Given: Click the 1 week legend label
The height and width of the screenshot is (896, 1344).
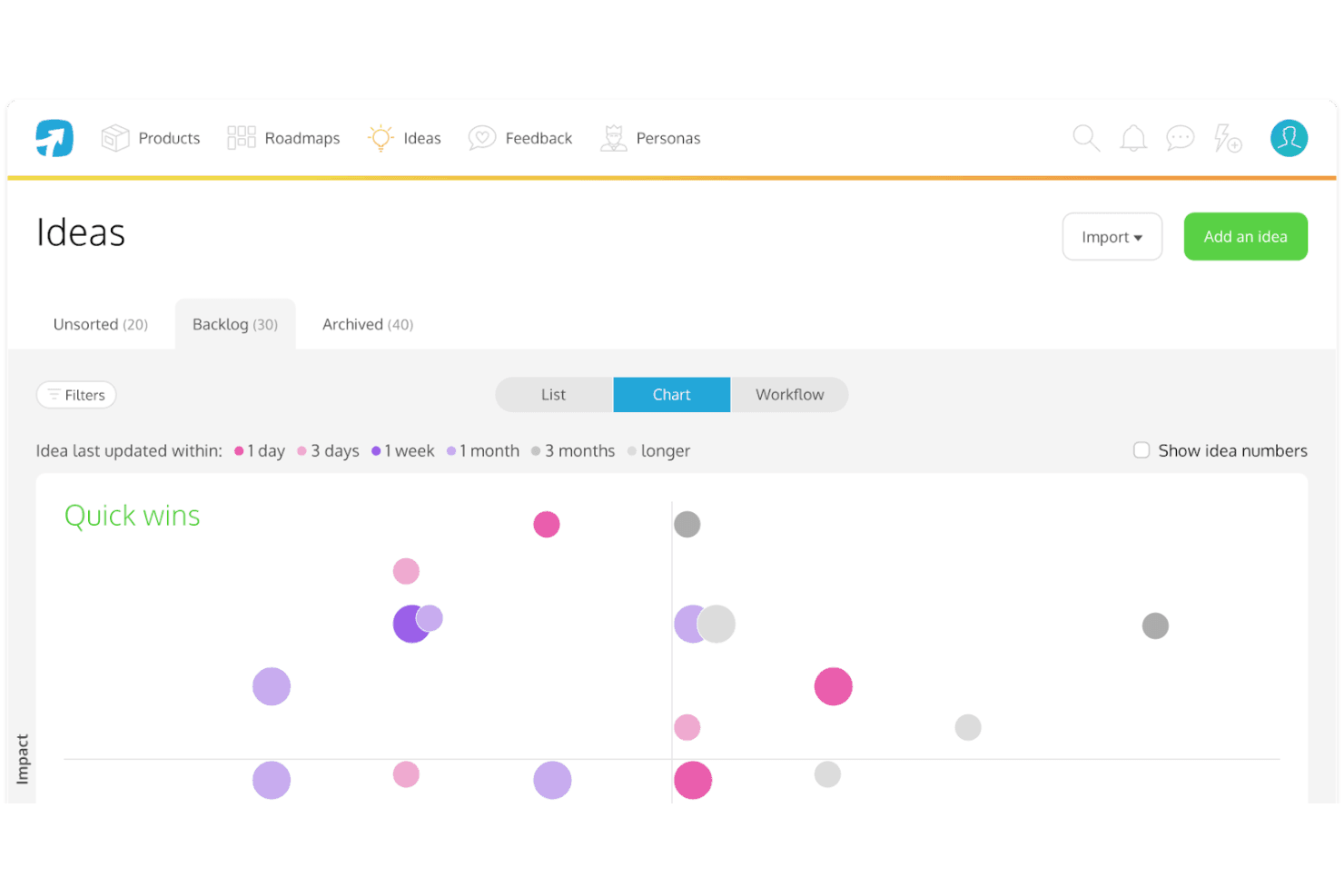Looking at the screenshot, I should pyautogui.click(x=409, y=451).
